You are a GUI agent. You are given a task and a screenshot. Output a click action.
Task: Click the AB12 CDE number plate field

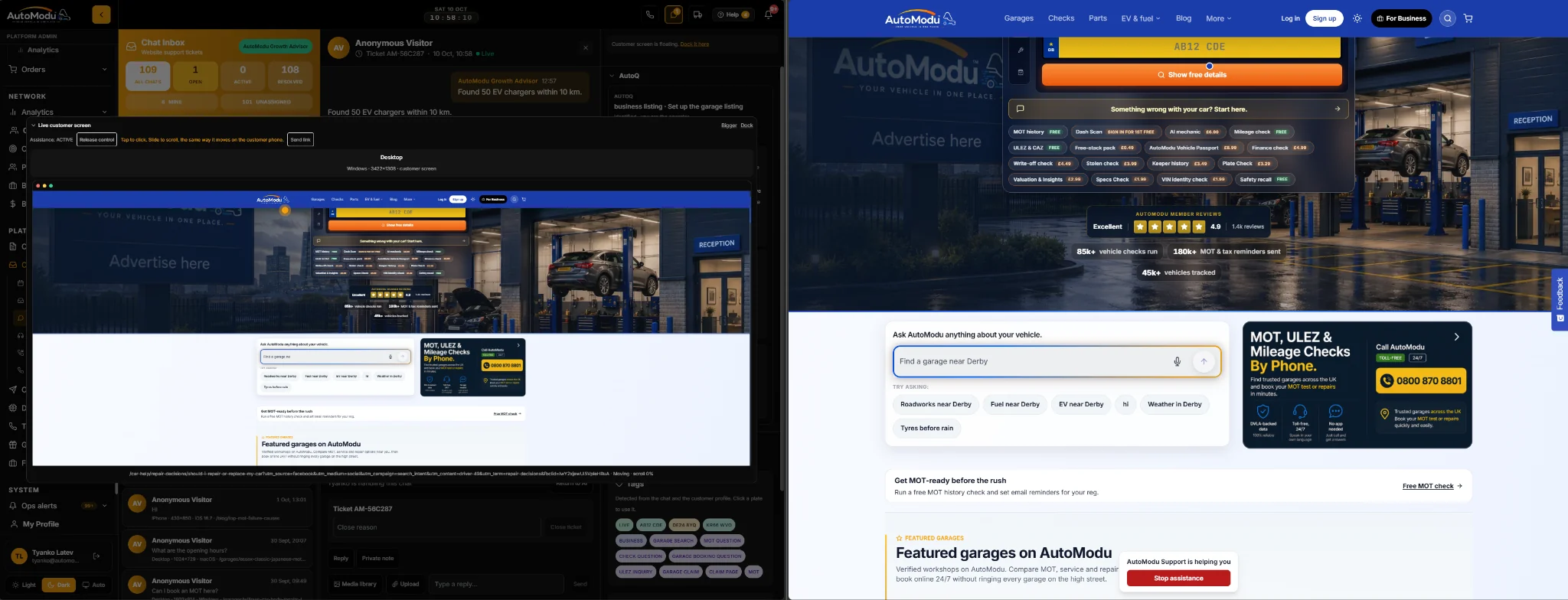(1200, 47)
